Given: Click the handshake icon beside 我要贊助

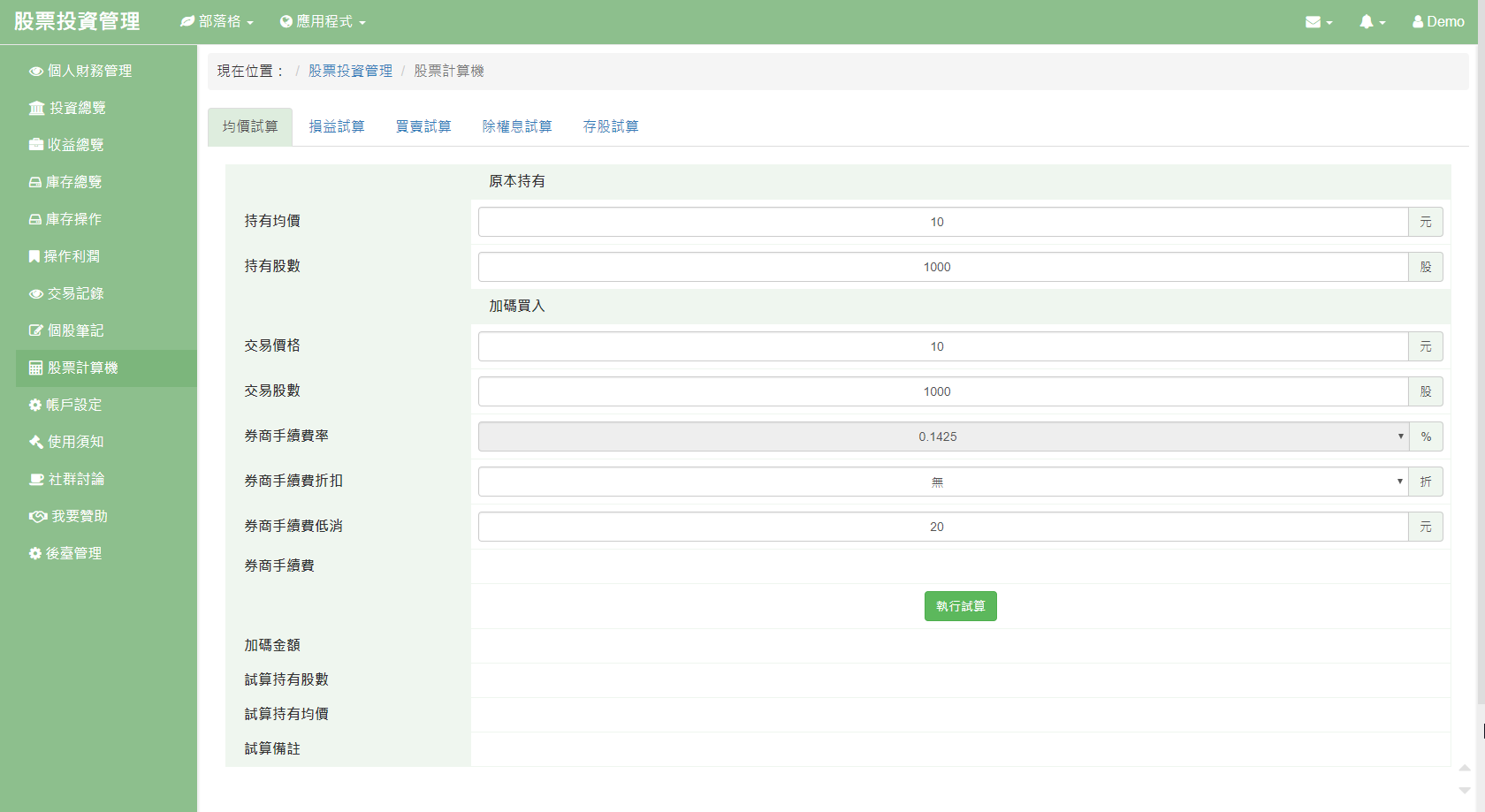Looking at the screenshot, I should (x=37, y=516).
